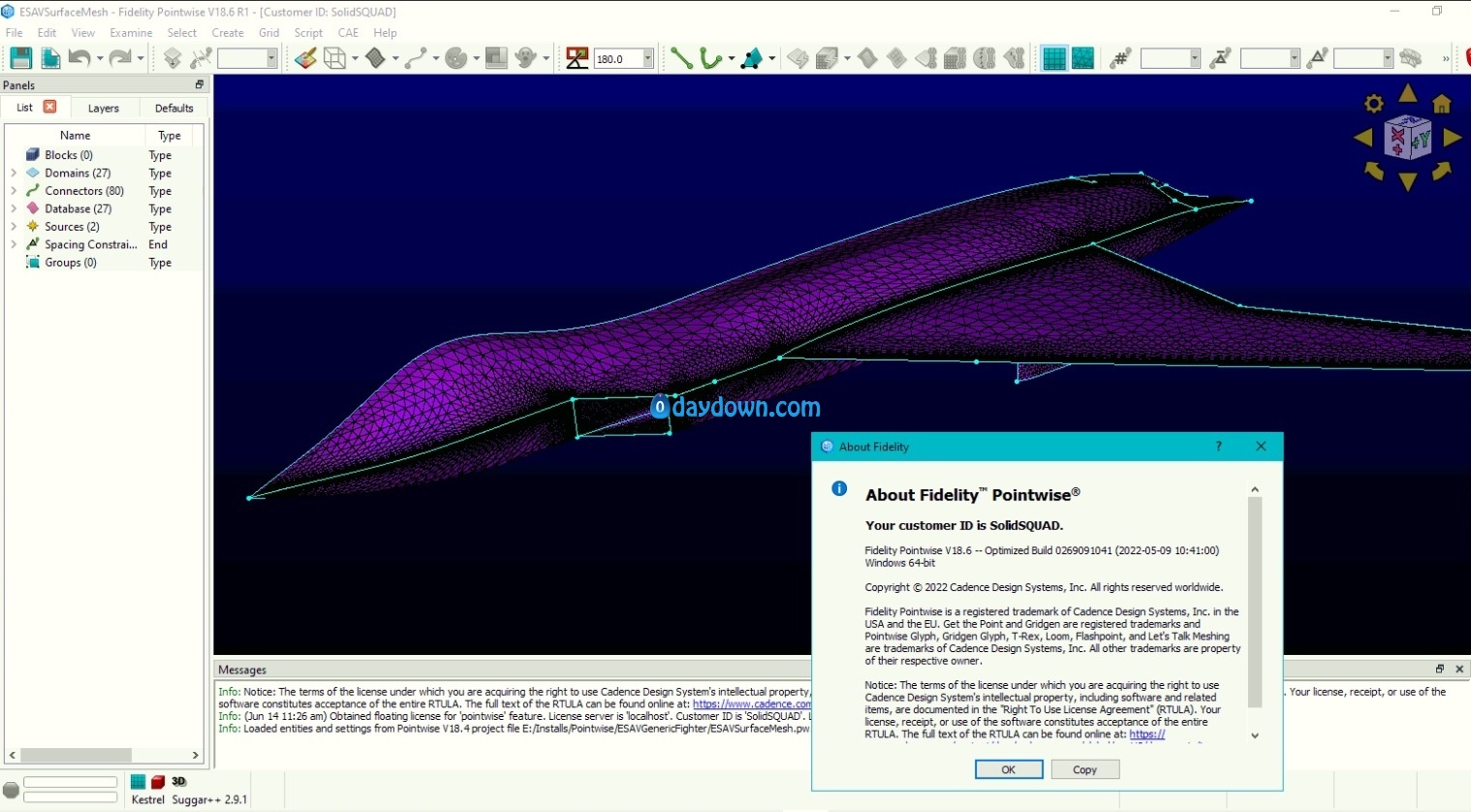Switch to the Defaults tab
This screenshot has height=812, width=1471.
[x=174, y=109]
